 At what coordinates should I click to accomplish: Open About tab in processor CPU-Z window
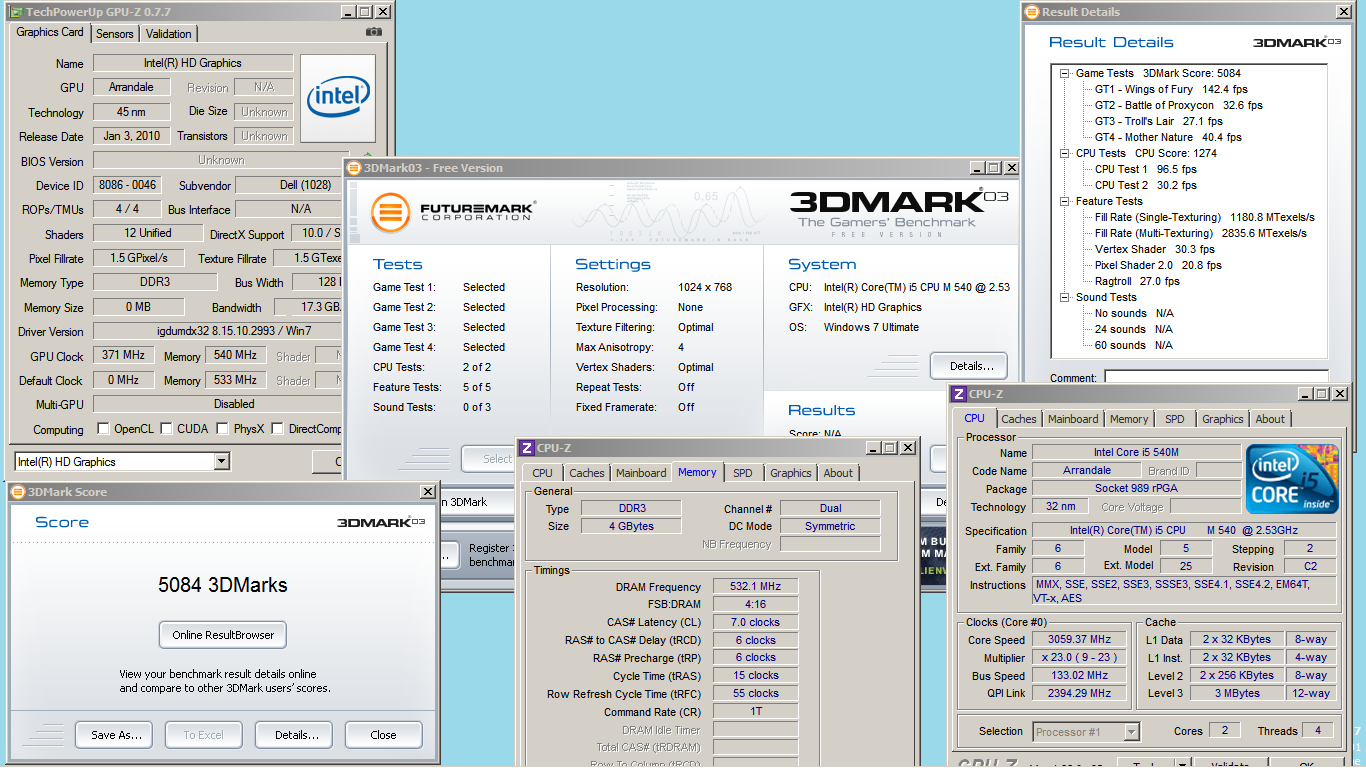coord(1270,420)
